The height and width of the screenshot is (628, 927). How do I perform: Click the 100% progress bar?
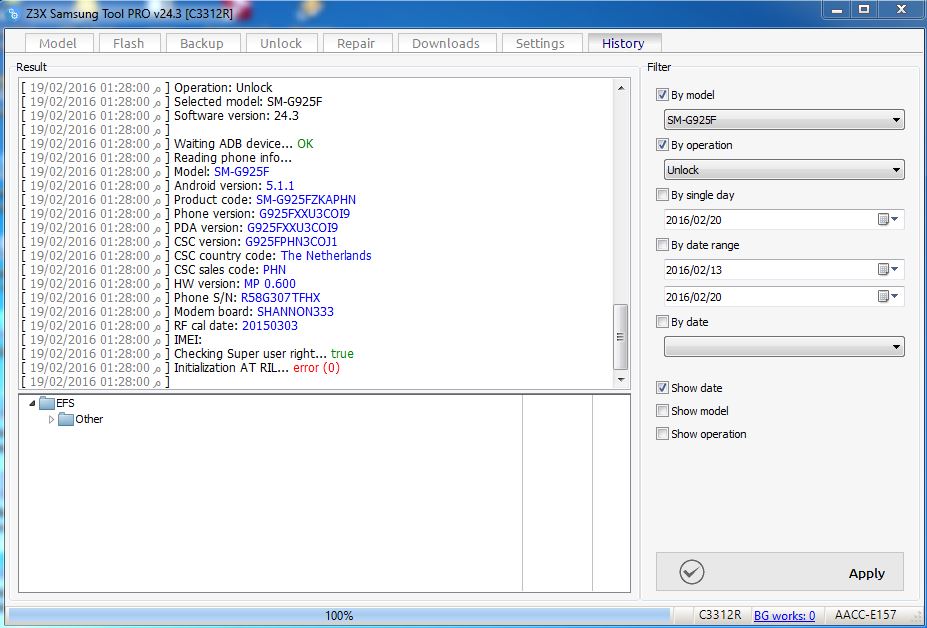[x=339, y=616]
